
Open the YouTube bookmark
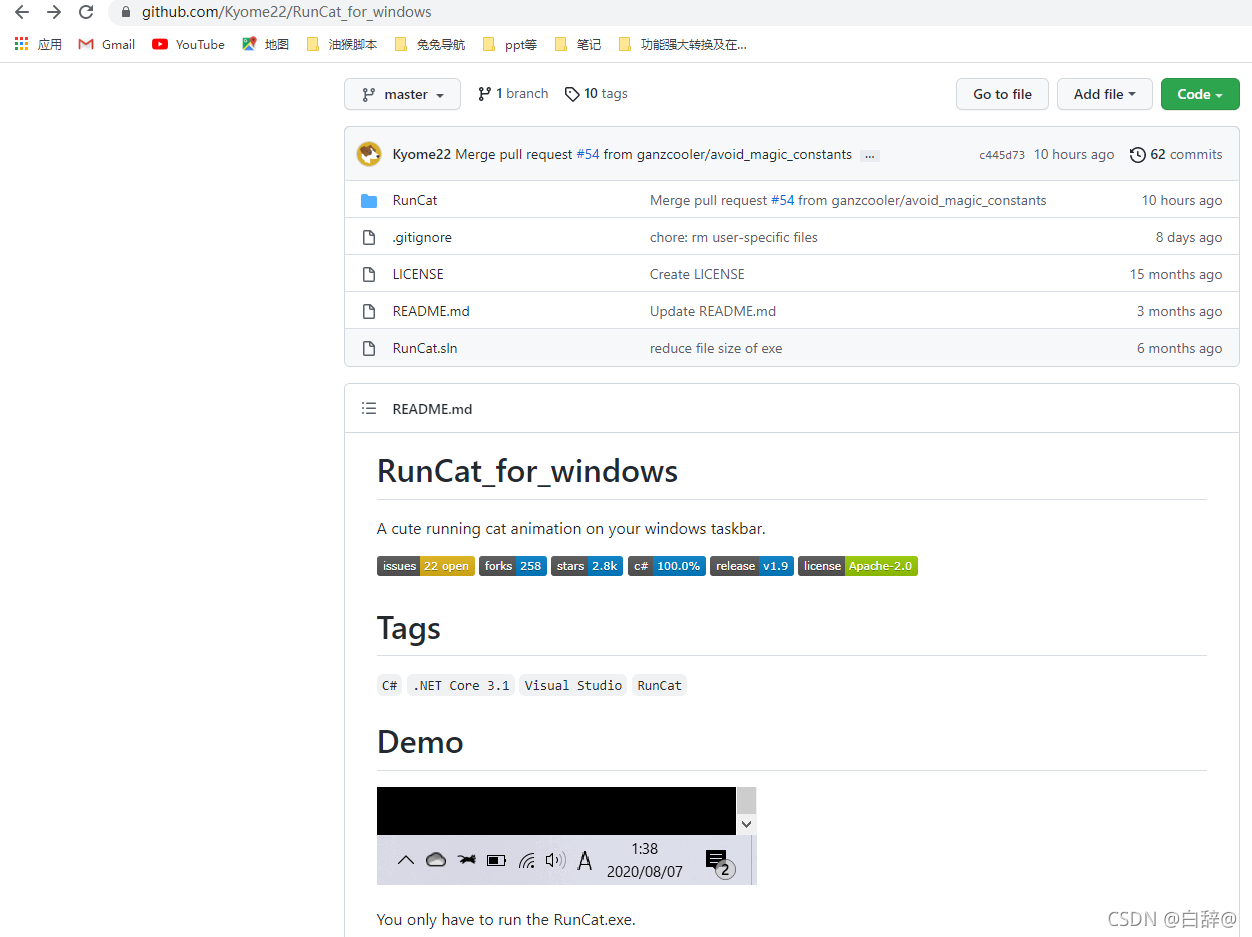coord(188,44)
